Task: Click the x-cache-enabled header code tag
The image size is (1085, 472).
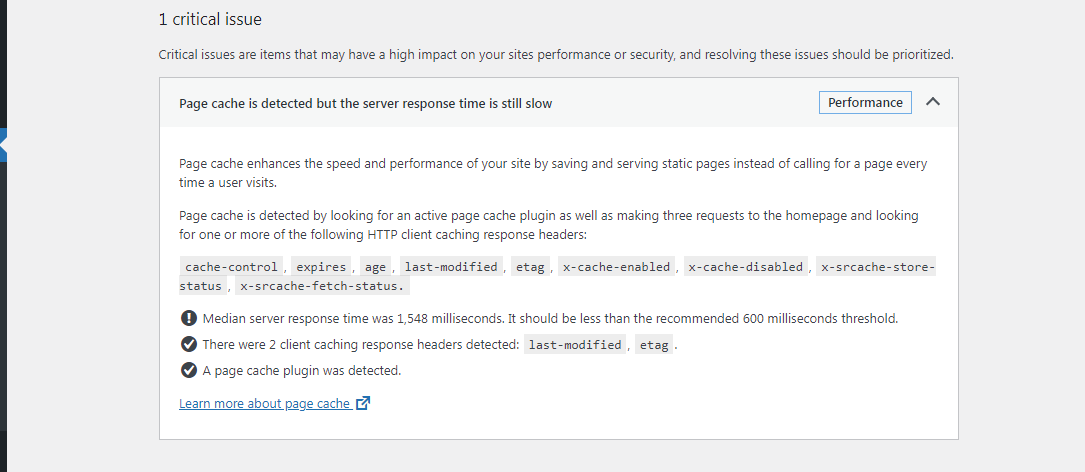Action: point(615,267)
